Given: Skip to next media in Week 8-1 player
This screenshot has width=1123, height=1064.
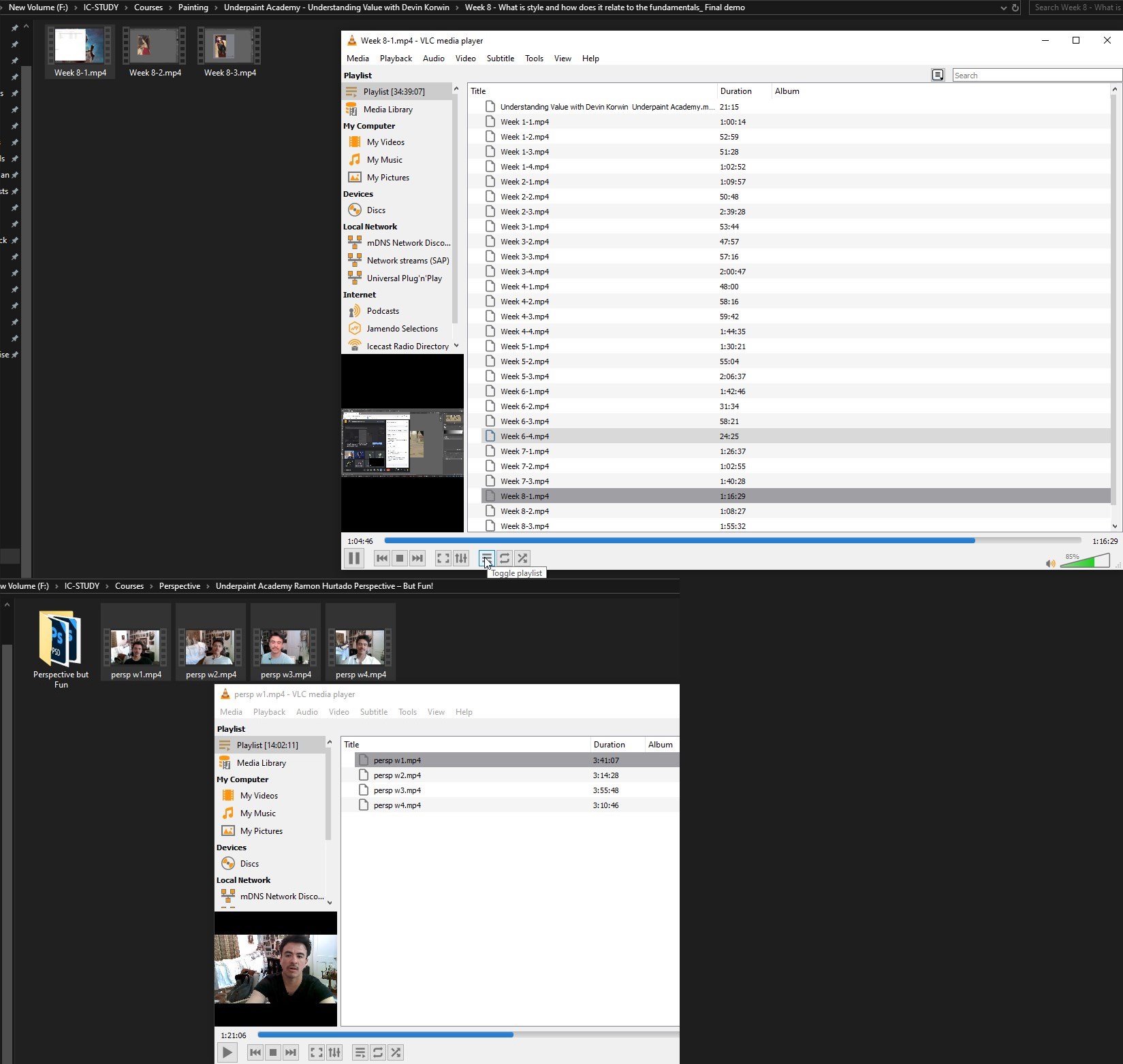Looking at the screenshot, I should 417,558.
